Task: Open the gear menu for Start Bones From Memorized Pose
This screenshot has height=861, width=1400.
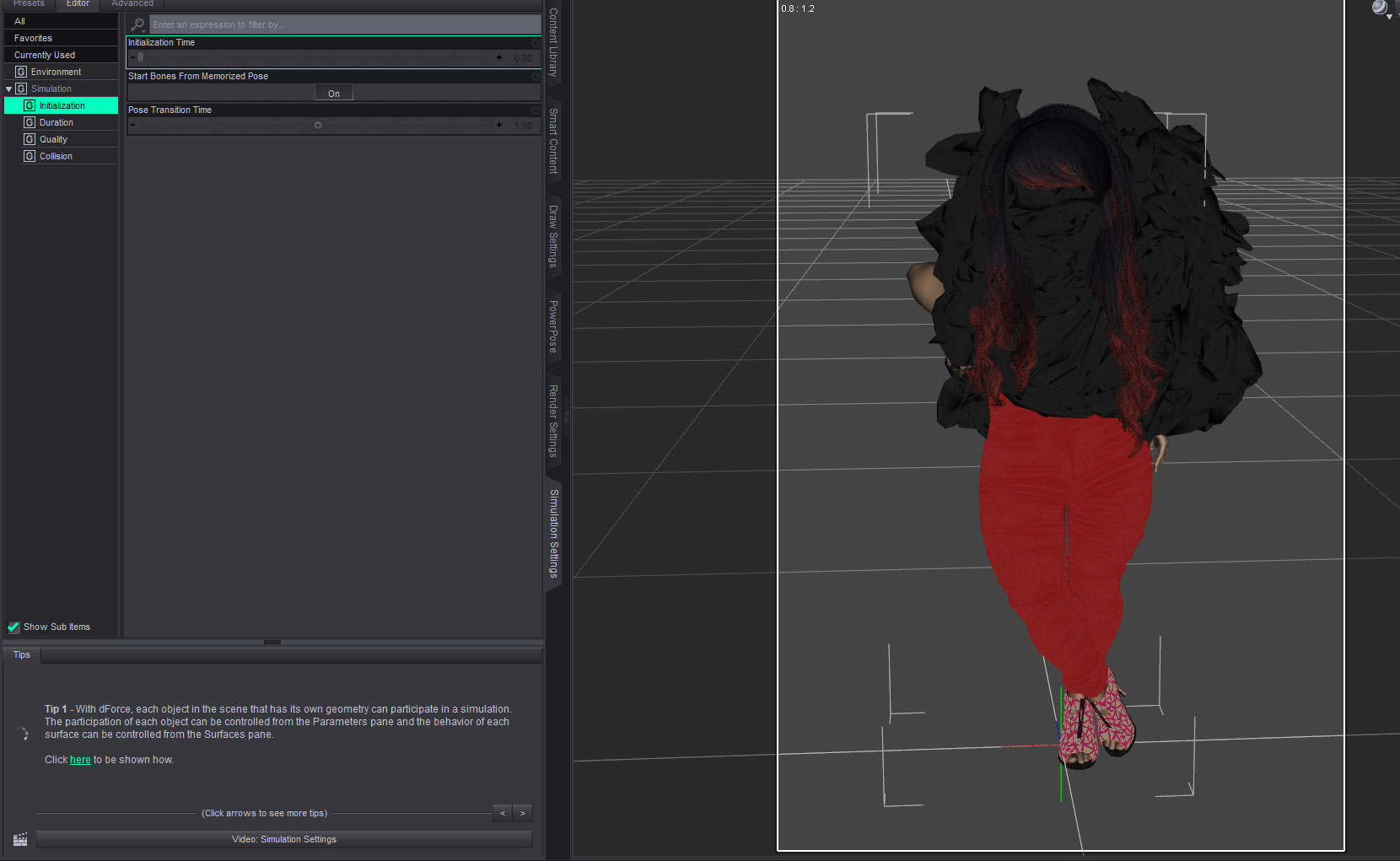Action: (536, 76)
